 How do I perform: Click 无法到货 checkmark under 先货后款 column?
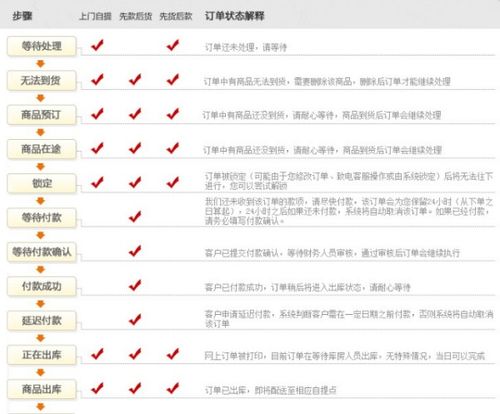point(173,79)
